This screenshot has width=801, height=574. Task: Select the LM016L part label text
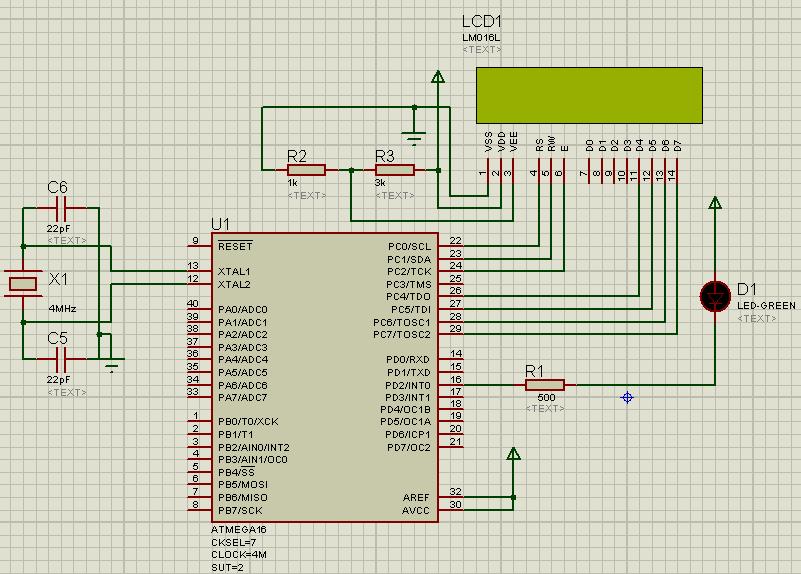click(482, 37)
